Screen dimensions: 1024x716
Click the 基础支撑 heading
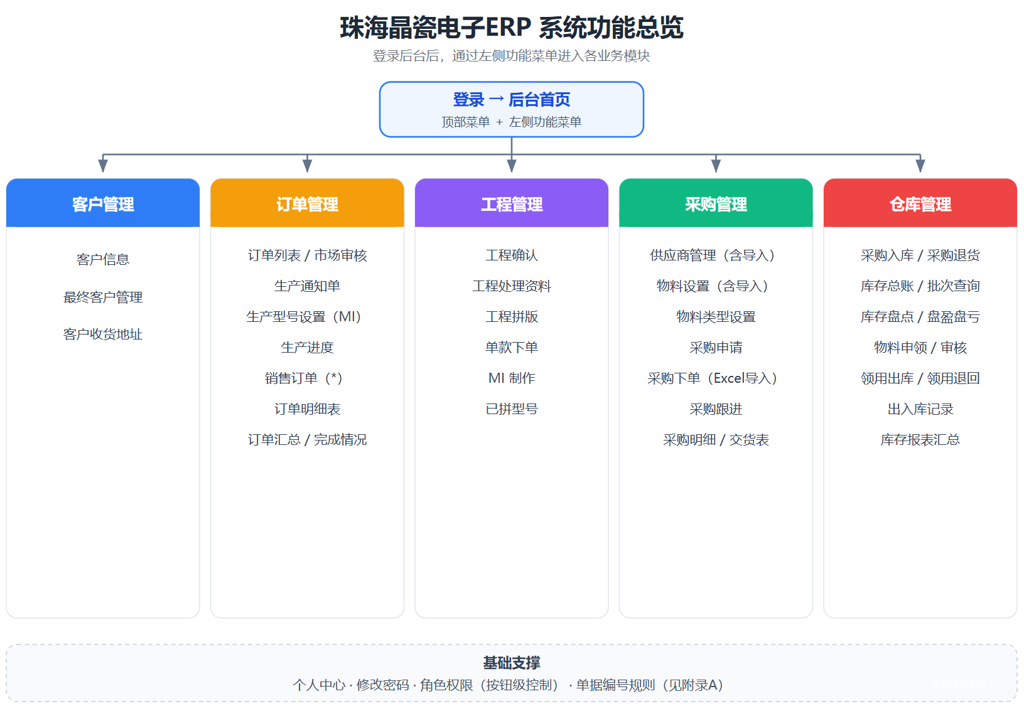tap(511, 663)
